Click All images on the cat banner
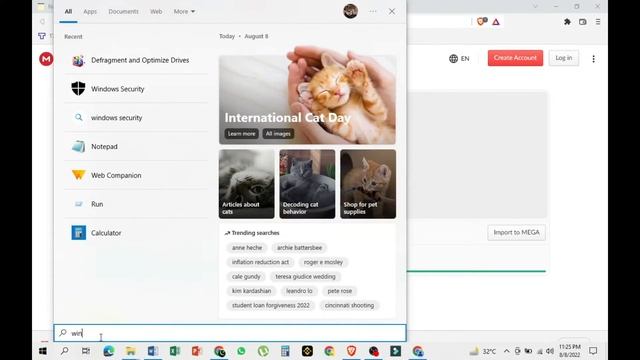The width and height of the screenshot is (640, 360). click(278, 133)
